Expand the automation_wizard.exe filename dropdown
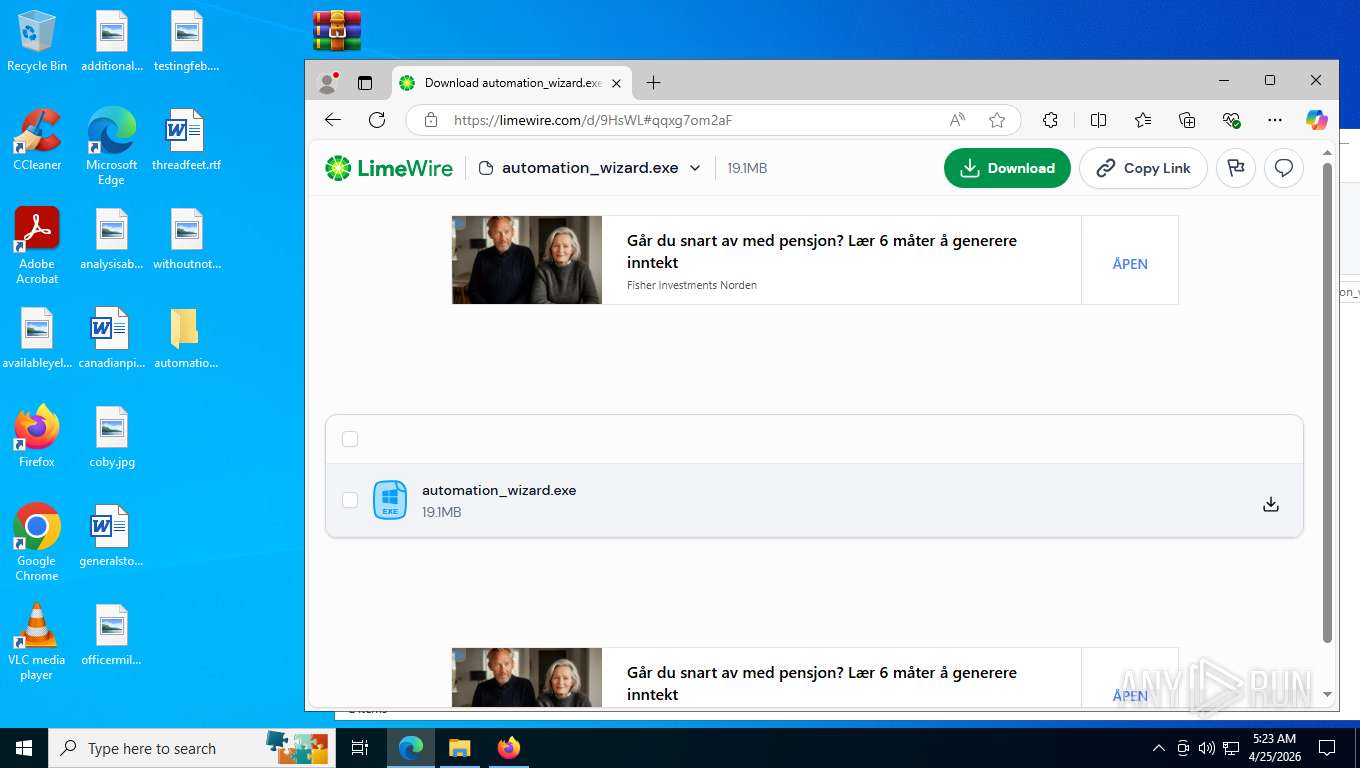 tap(695, 168)
